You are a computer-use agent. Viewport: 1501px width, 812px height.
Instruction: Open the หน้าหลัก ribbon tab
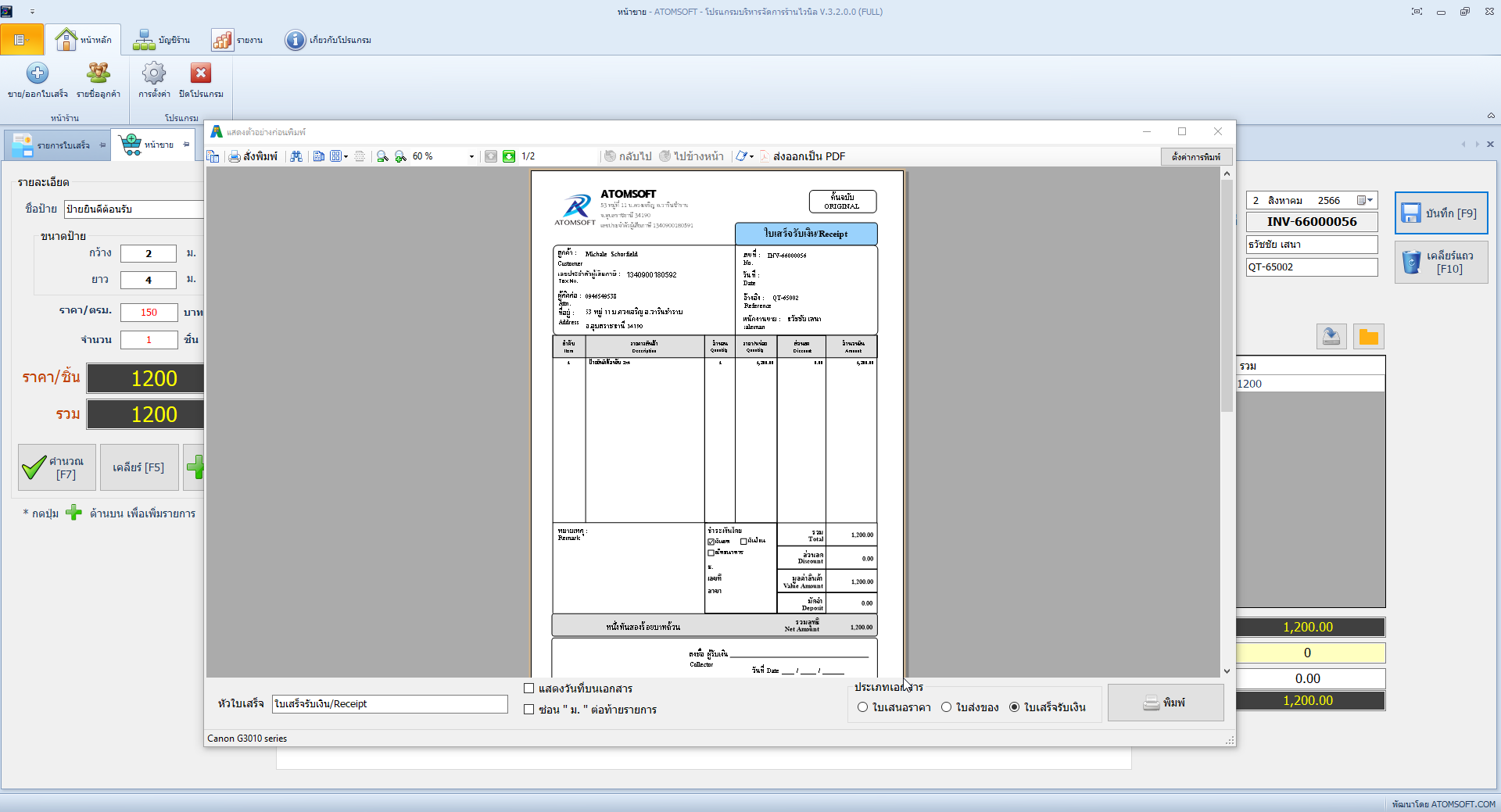84,40
